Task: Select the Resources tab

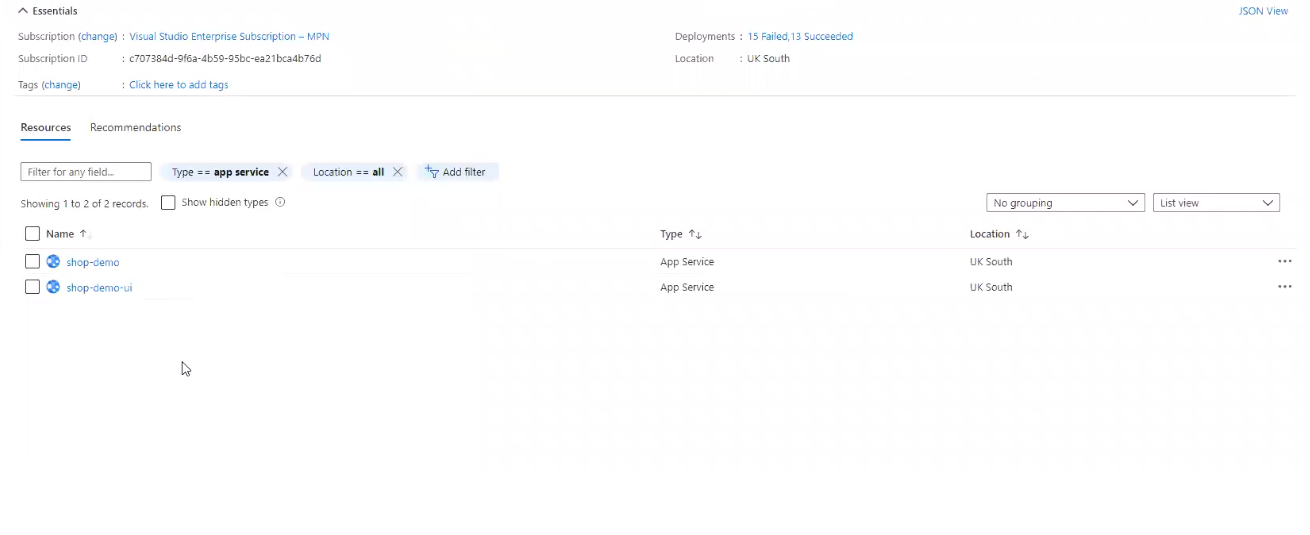Action: pyautogui.click(x=46, y=128)
